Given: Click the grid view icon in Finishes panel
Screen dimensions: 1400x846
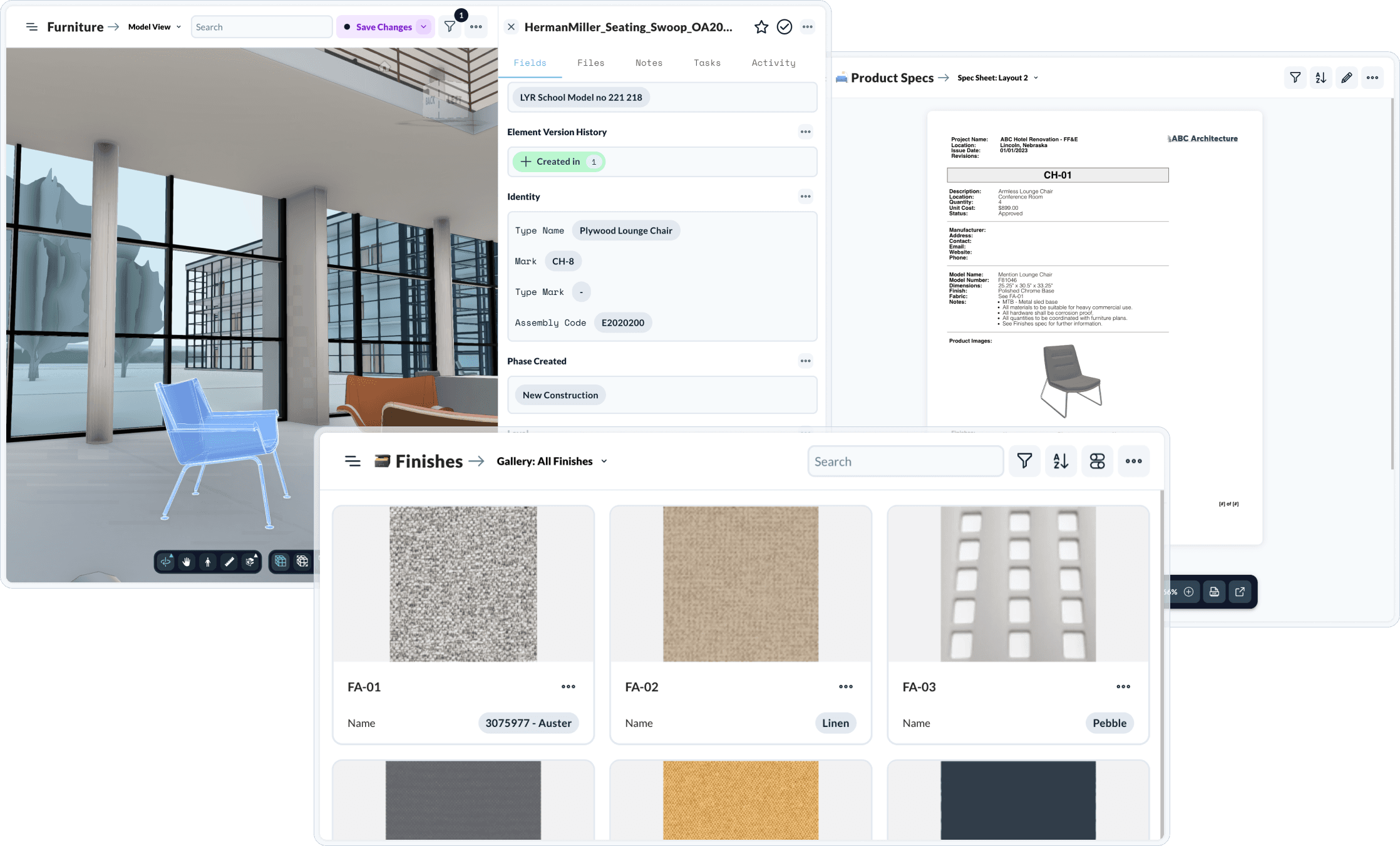Looking at the screenshot, I should 1097,461.
